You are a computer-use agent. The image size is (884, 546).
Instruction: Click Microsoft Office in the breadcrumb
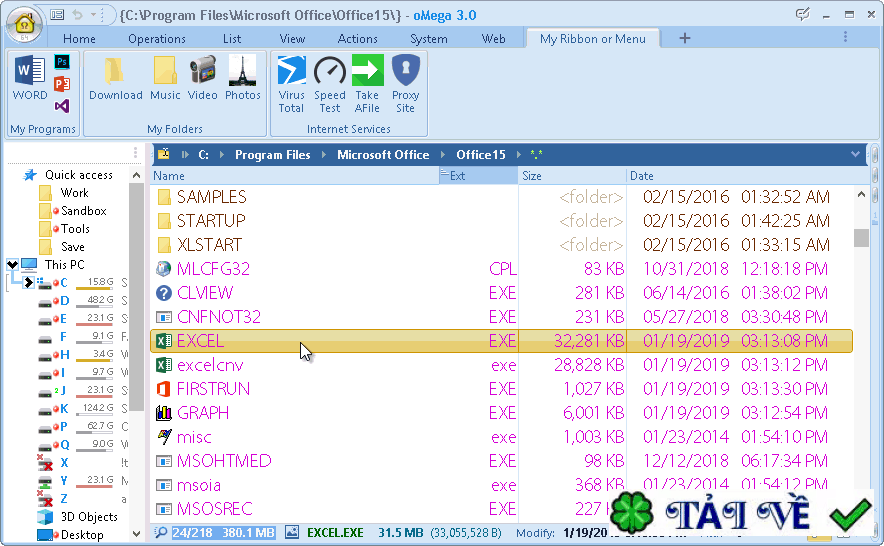[x=383, y=155]
